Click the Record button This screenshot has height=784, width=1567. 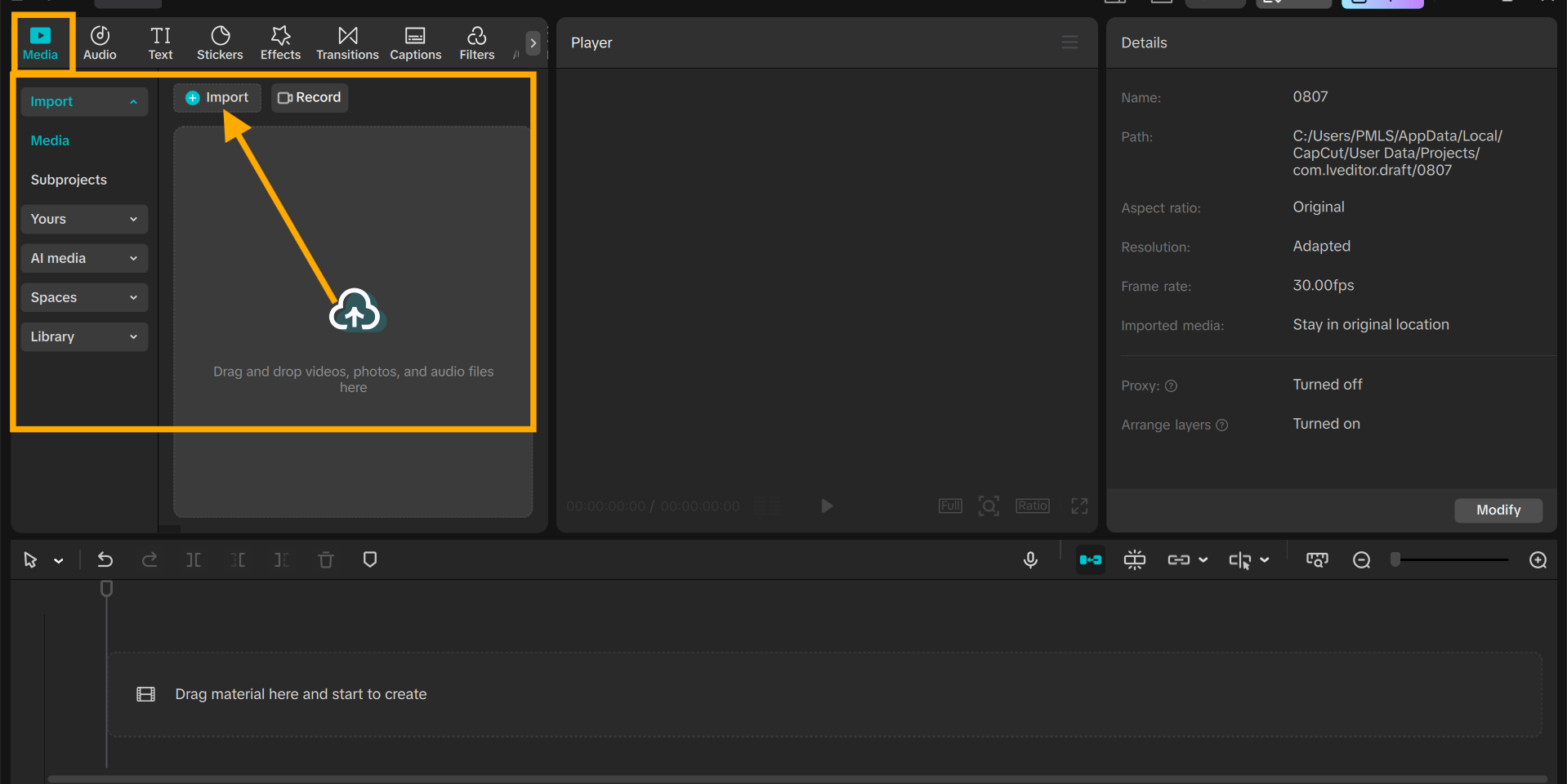[310, 97]
